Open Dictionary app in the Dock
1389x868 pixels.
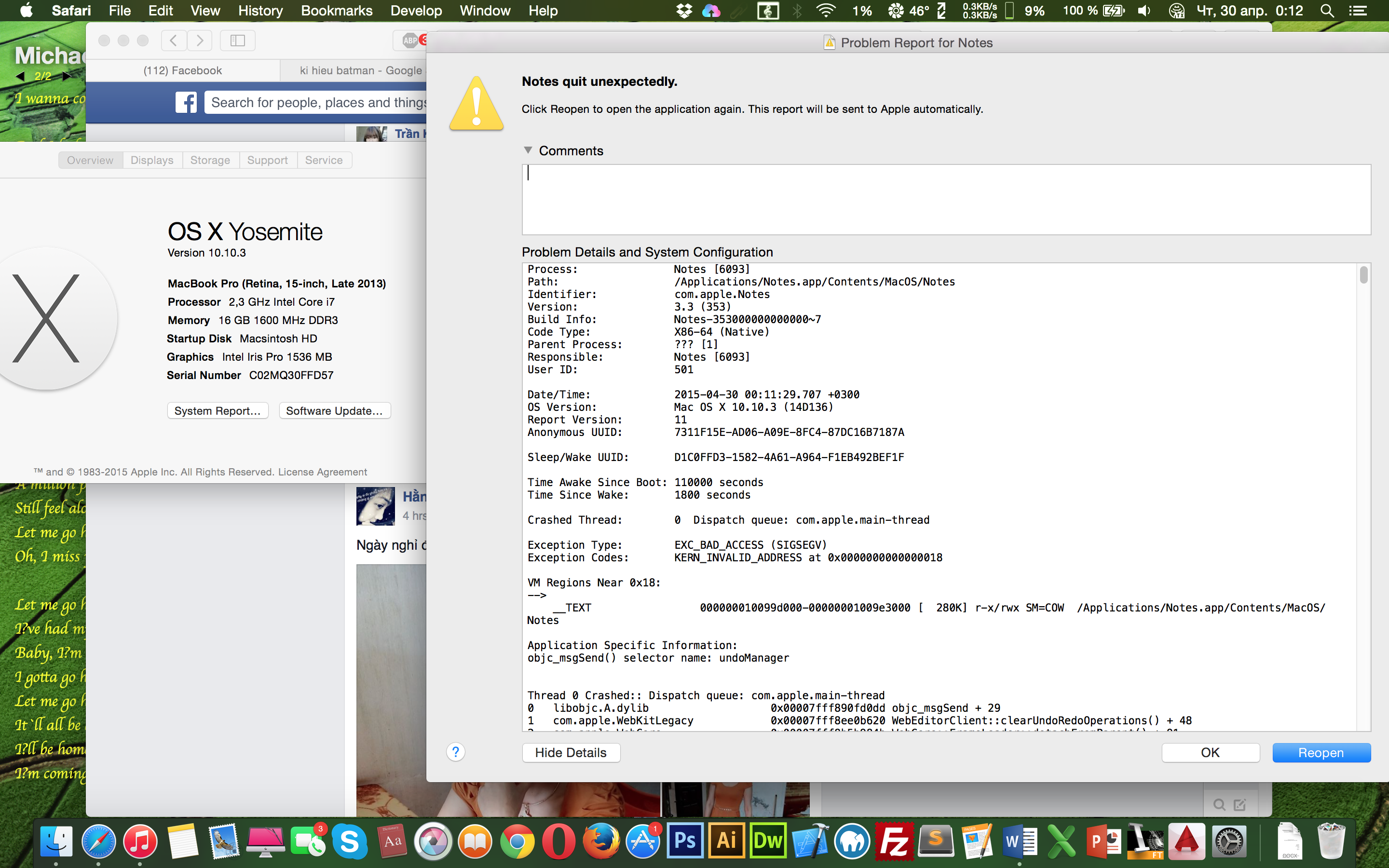[392, 841]
